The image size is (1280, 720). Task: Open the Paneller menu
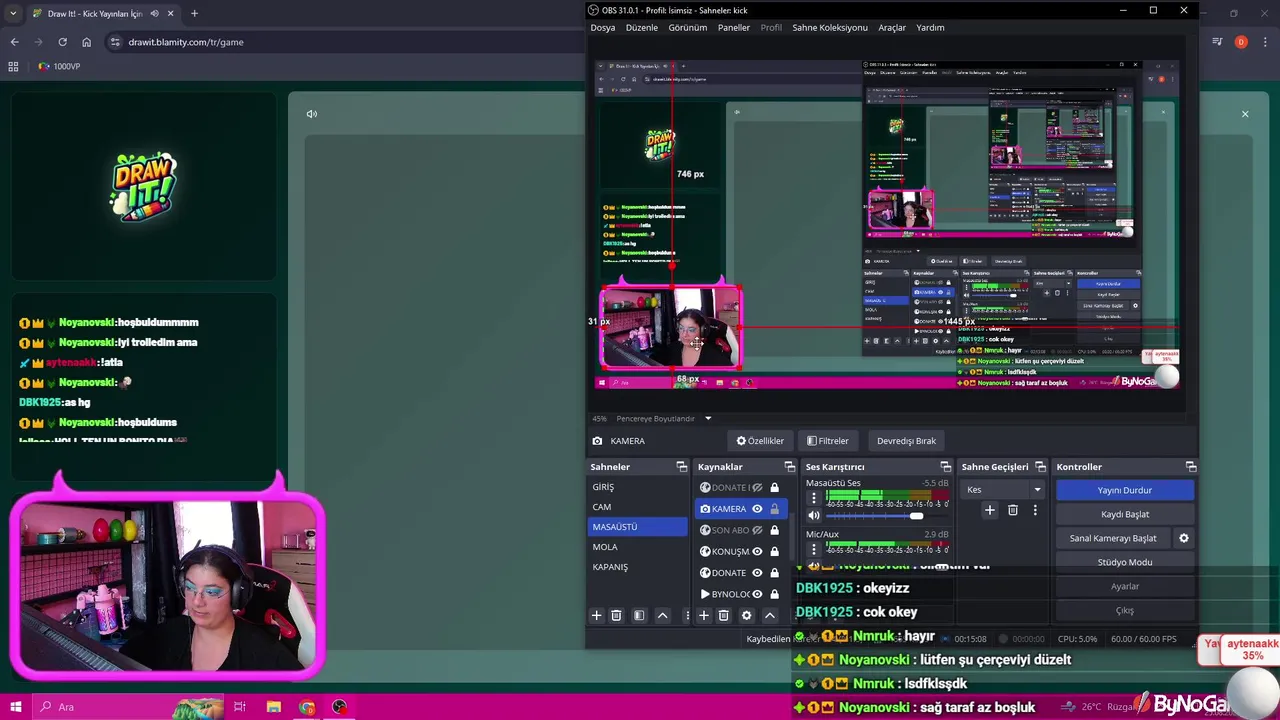[x=734, y=28]
